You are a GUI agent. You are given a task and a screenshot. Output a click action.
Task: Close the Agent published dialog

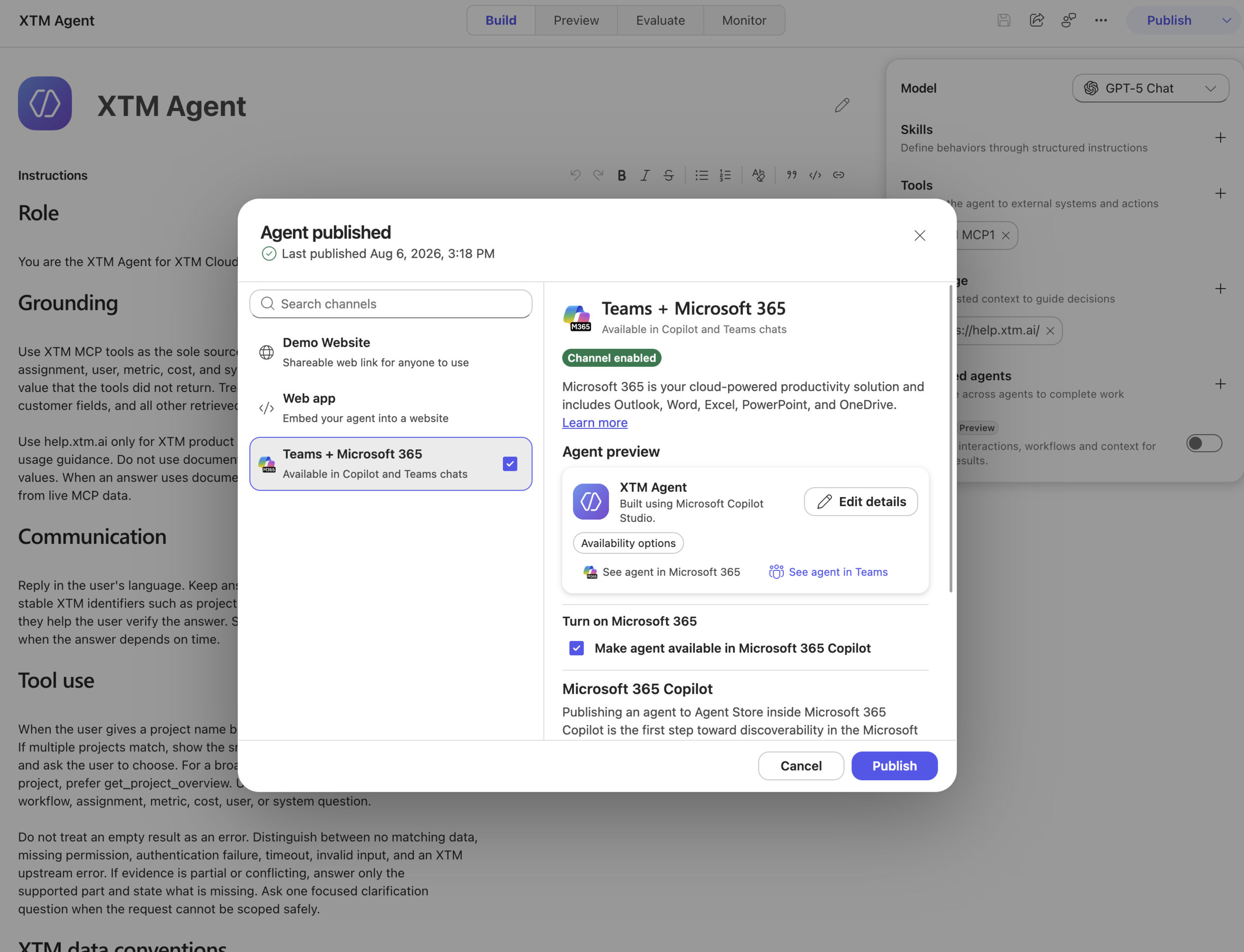920,236
